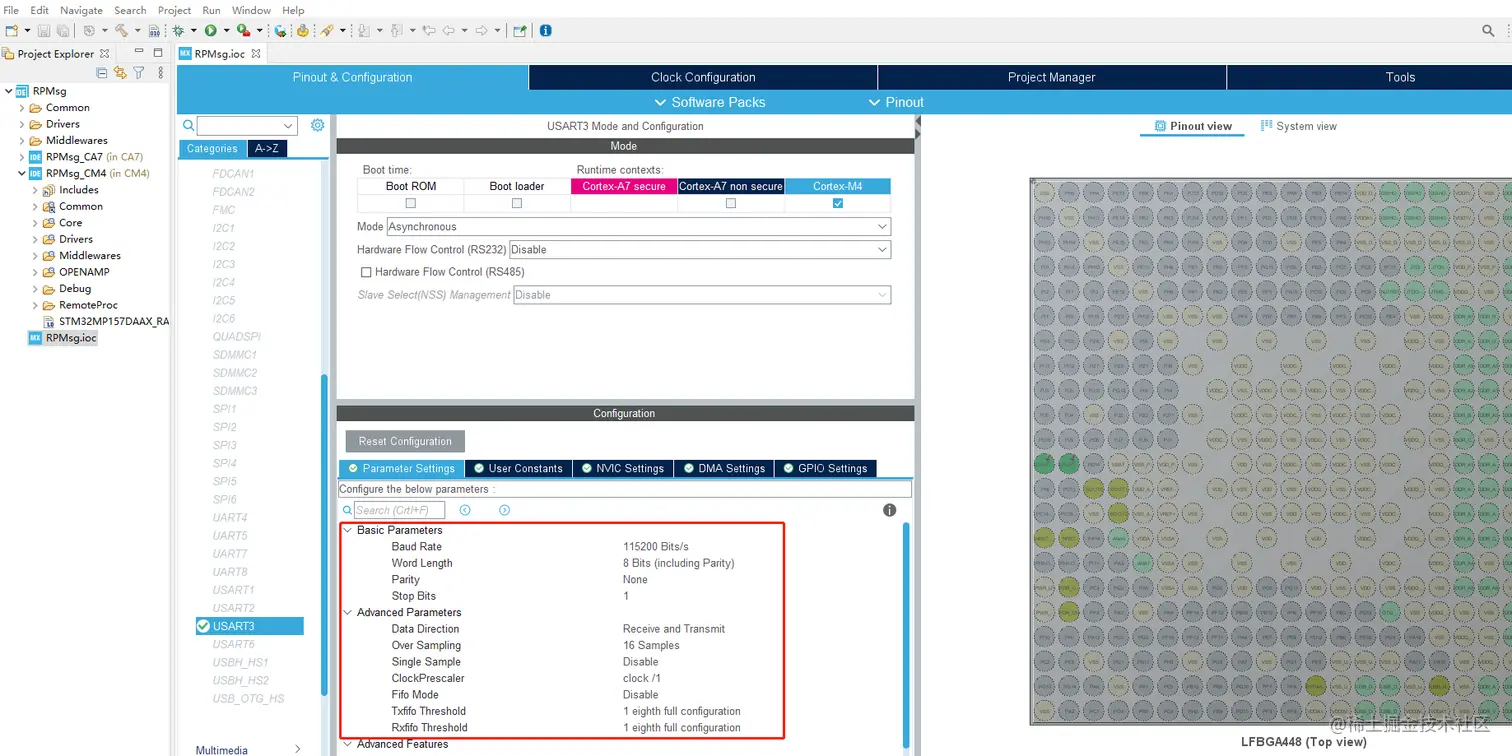The image size is (1512, 756).
Task: Open the Mode Asynchronous dropdown
Action: 638,227
